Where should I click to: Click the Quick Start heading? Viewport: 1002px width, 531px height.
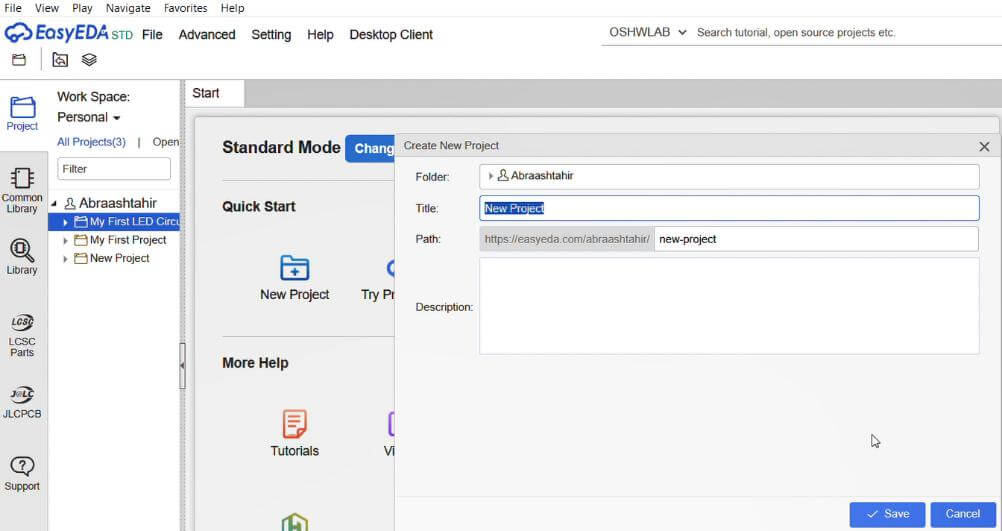click(x=259, y=206)
